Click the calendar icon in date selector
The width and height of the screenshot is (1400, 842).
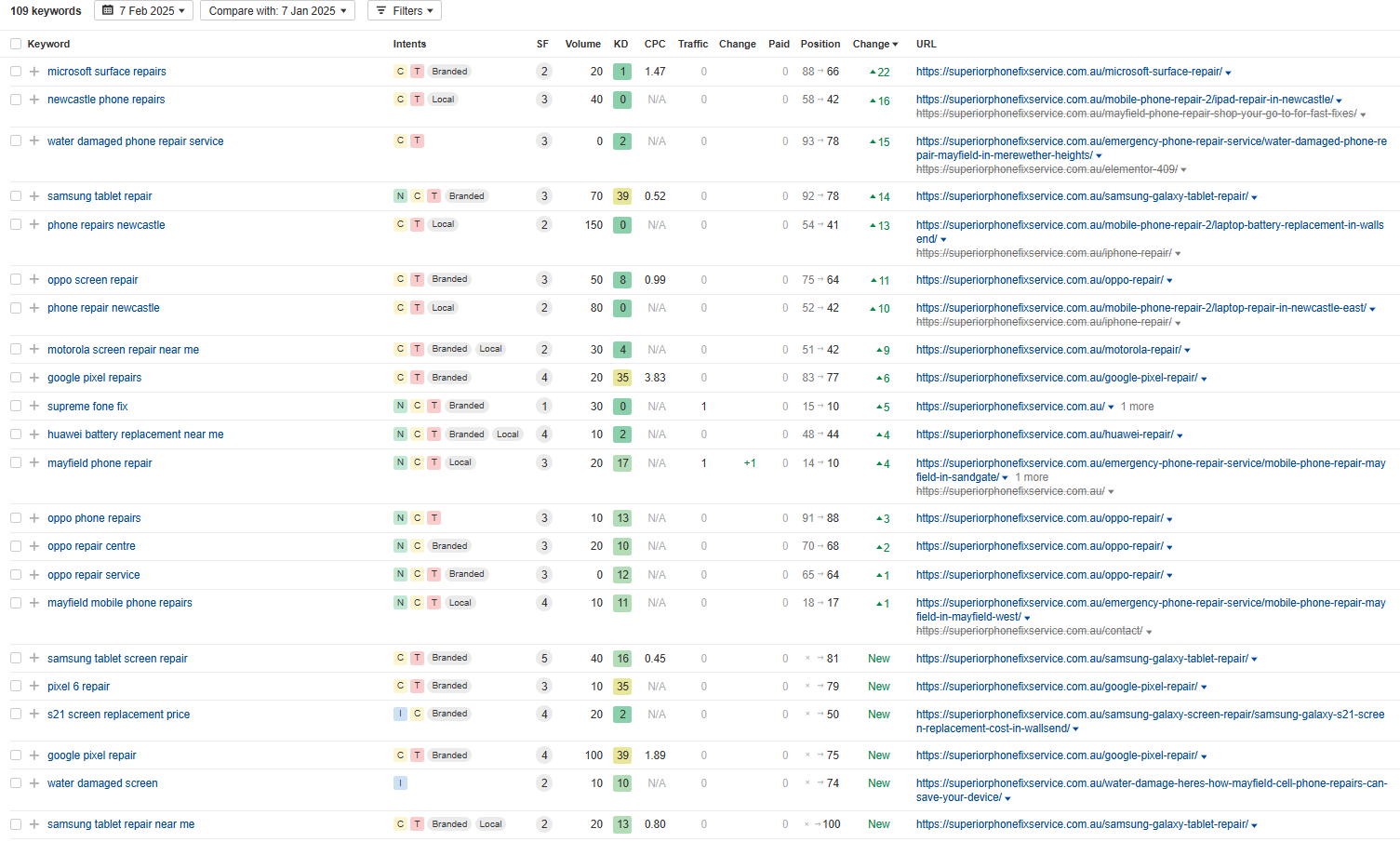(108, 11)
